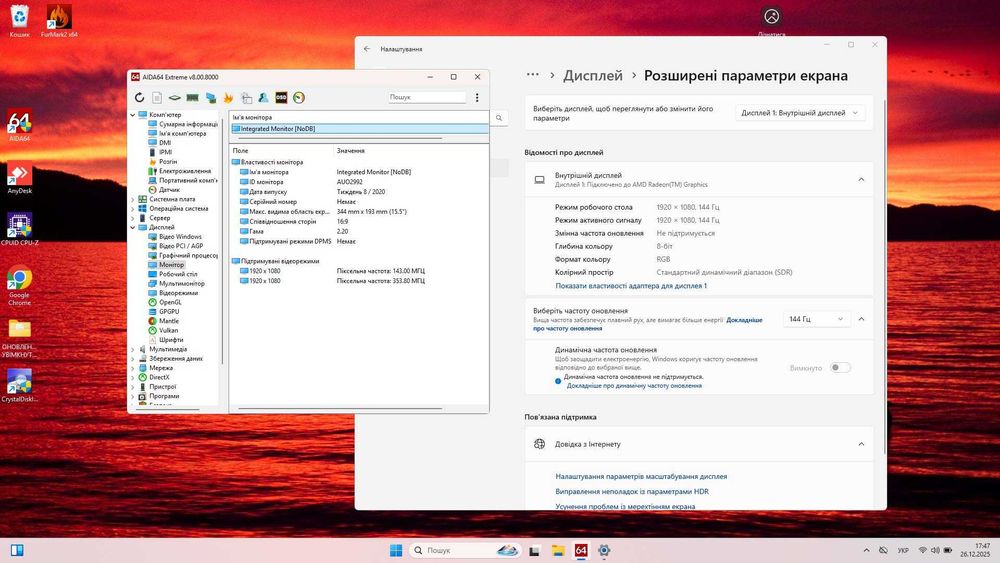Select OpenGL item in the Display tree

click(x=170, y=302)
